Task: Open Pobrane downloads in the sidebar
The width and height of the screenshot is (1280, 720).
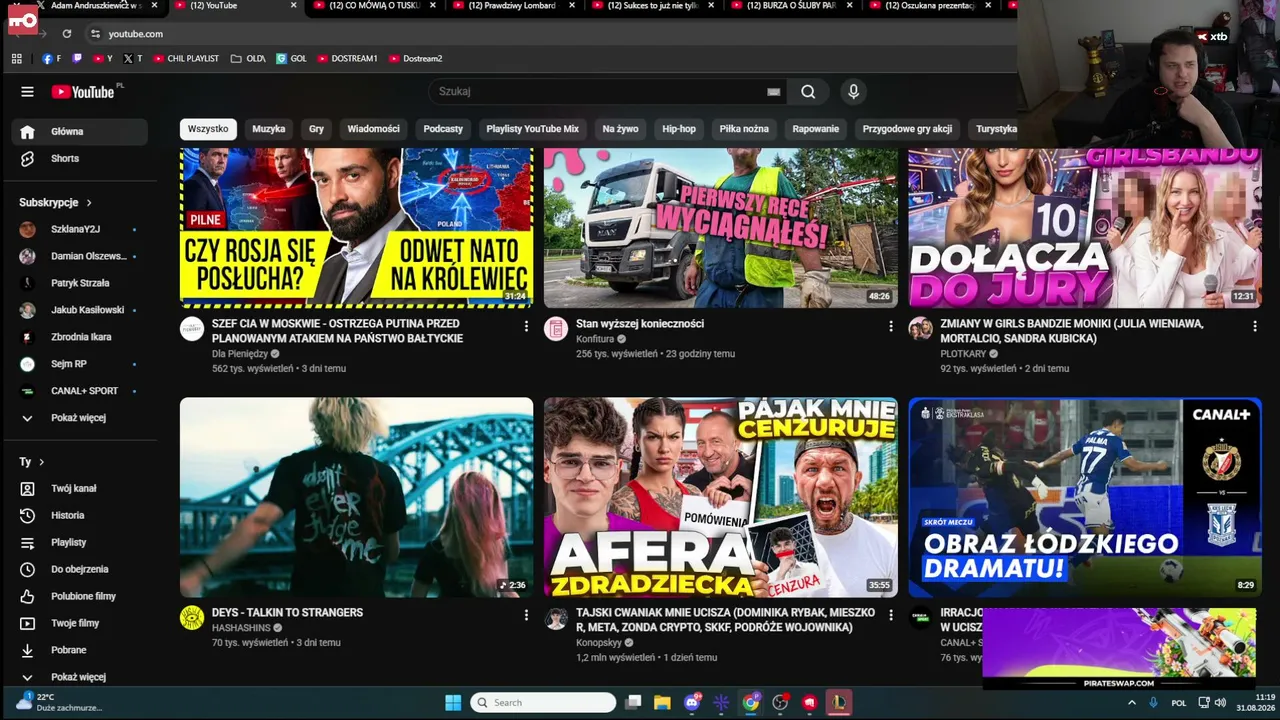Action: 80,651
